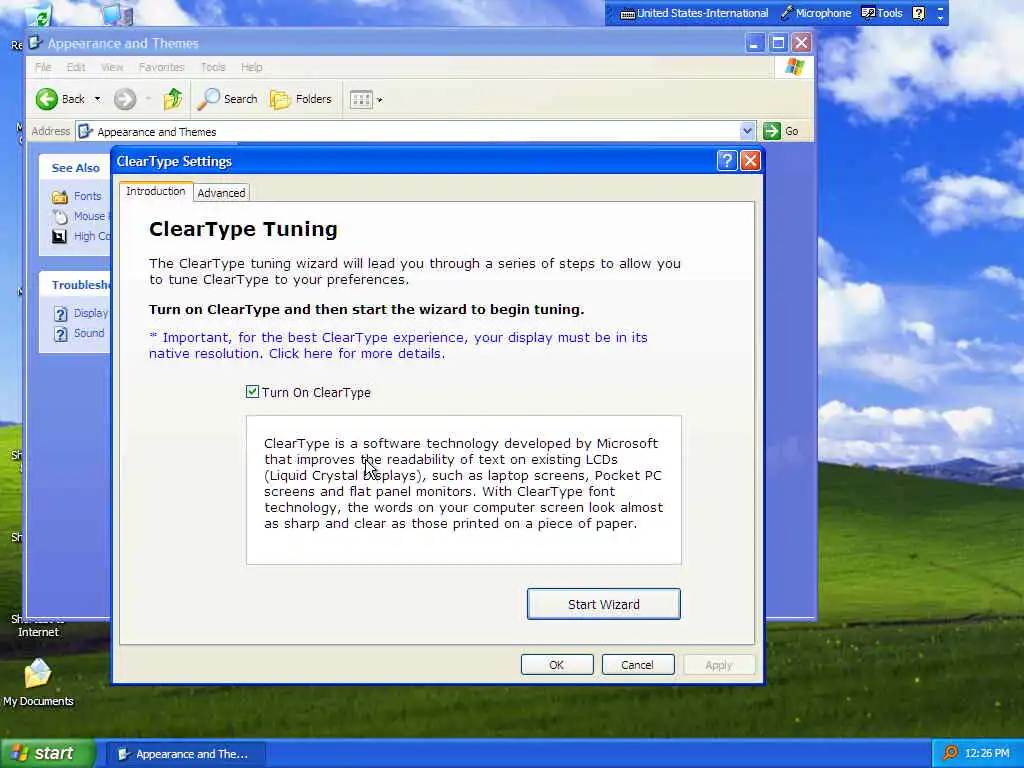Open the Help menu in Explorer
This screenshot has height=768, width=1024.
point(251,67)
